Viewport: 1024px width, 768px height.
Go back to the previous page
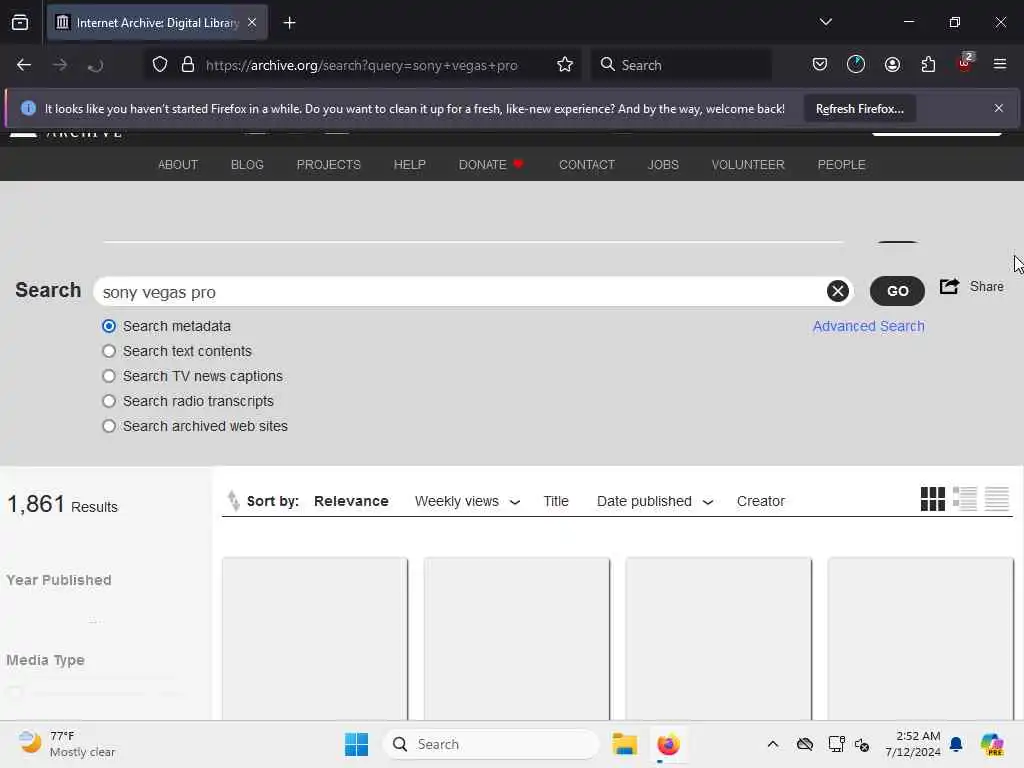tap(24, 65)
